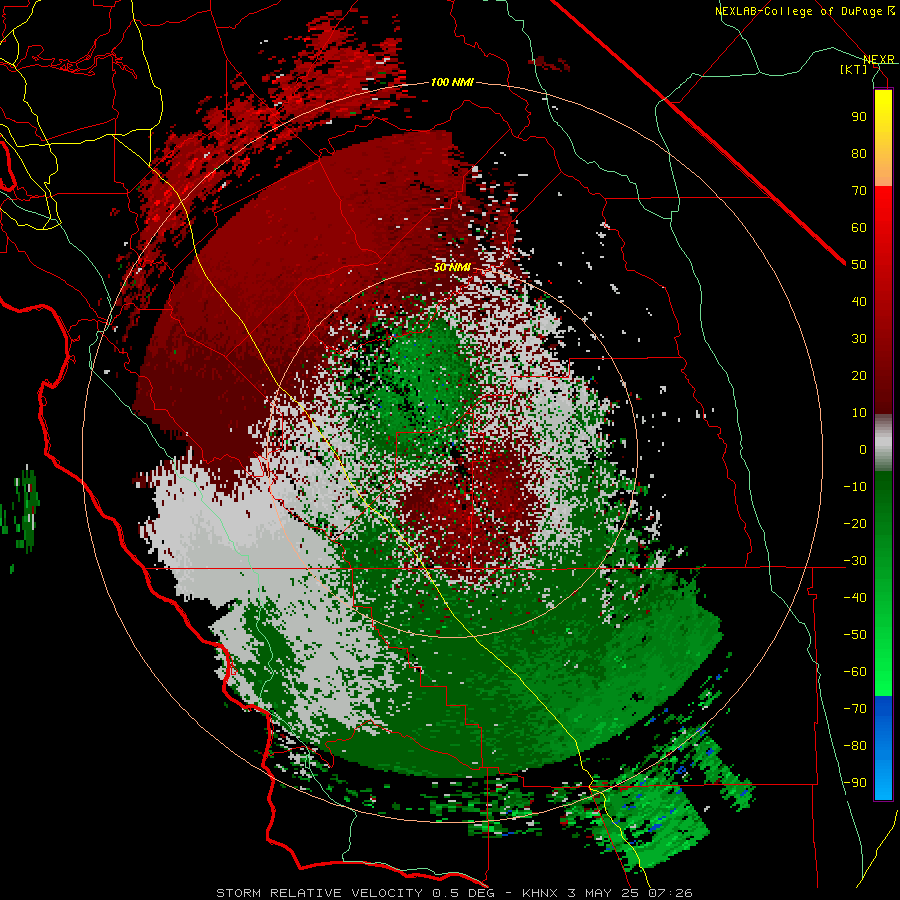This screenshot has height=900, width=900.
Task: Click the 50 NMI range ring label
Action: pyautogui.click(x=452, y=267)
